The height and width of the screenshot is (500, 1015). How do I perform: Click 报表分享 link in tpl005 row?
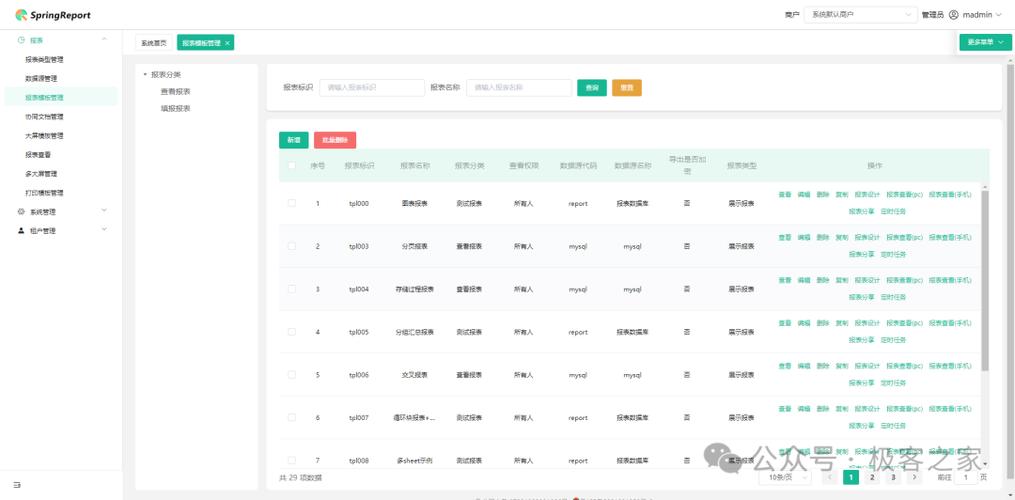coord(862,339)
